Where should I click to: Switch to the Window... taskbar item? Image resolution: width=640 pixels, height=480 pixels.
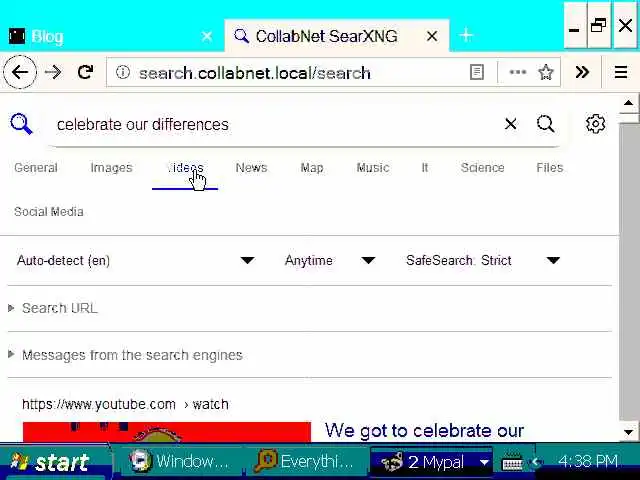point(179,462)
